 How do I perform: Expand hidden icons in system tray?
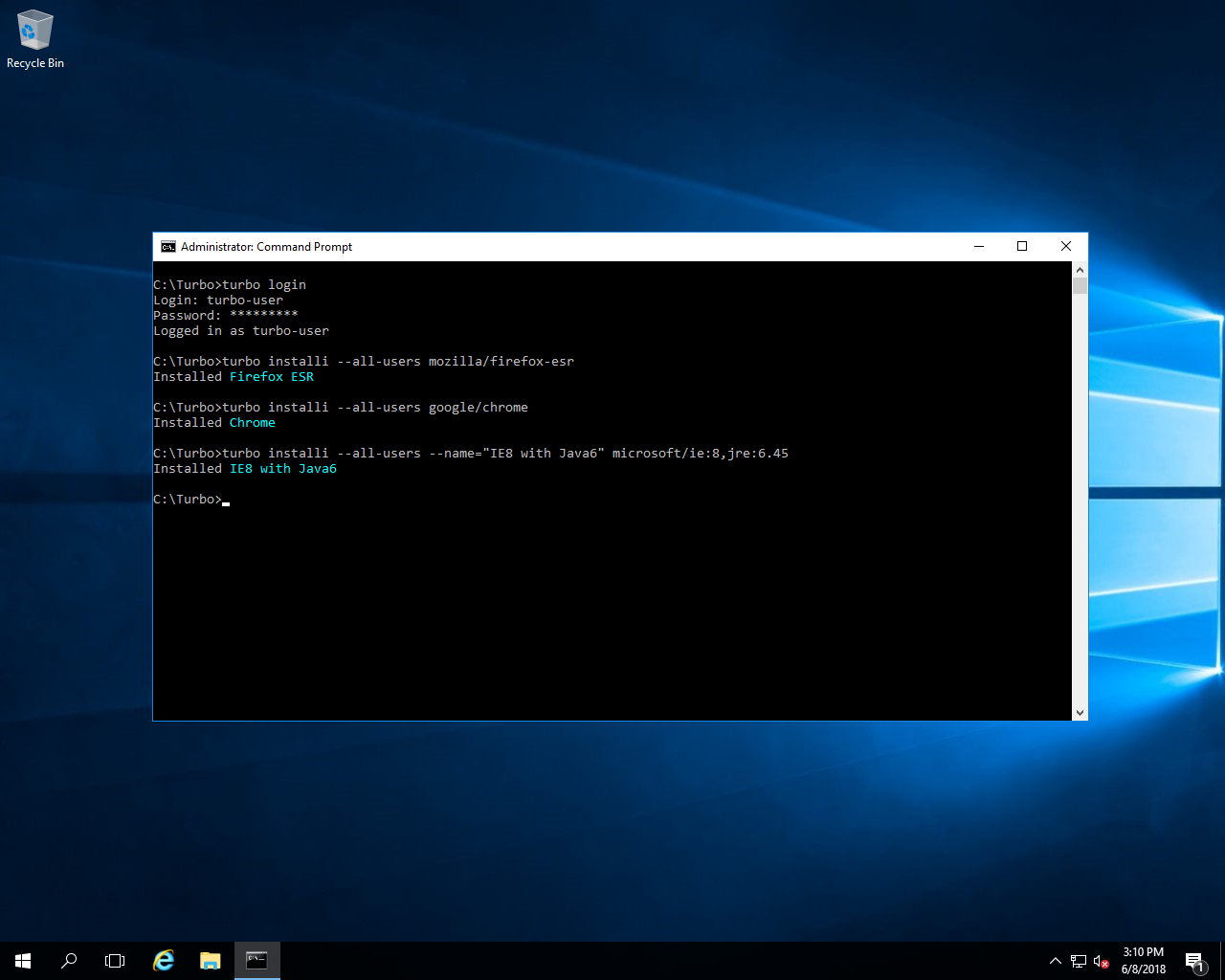coord(1055,960)
